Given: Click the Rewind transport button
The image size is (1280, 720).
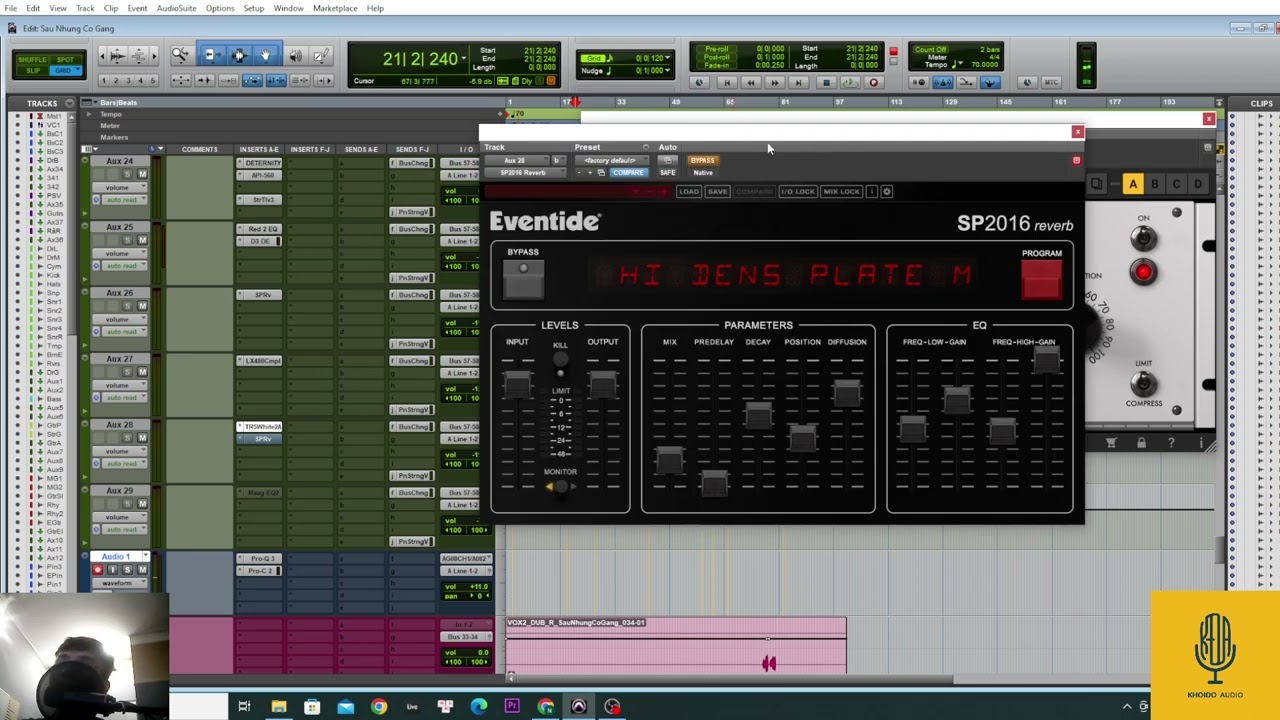Looking at the screenshot, I should (x=751, y=83).
